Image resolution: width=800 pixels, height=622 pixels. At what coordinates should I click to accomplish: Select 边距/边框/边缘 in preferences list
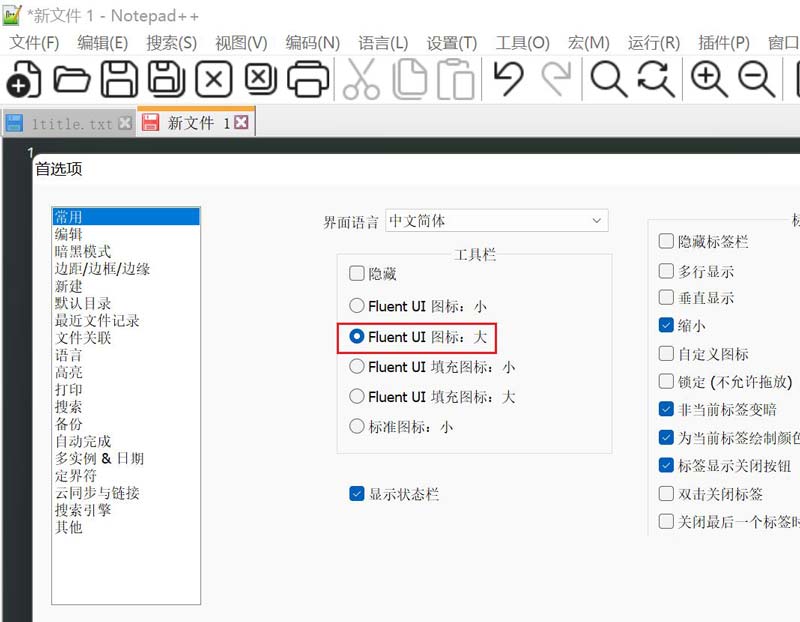[126, 268]
